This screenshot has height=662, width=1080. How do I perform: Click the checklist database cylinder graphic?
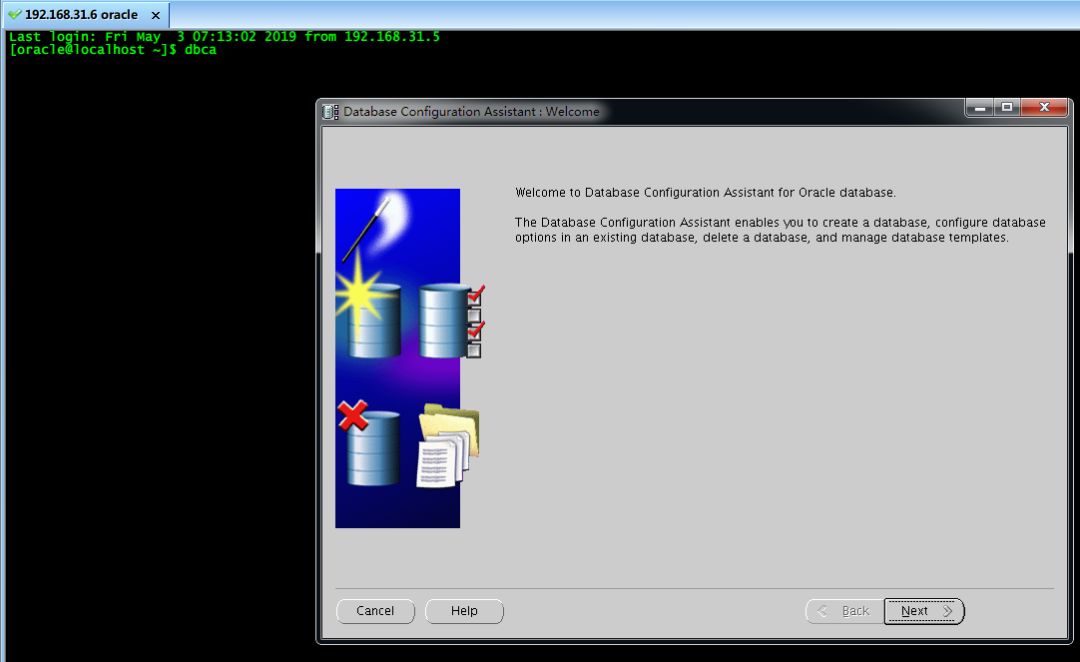[x=452, y=321]
